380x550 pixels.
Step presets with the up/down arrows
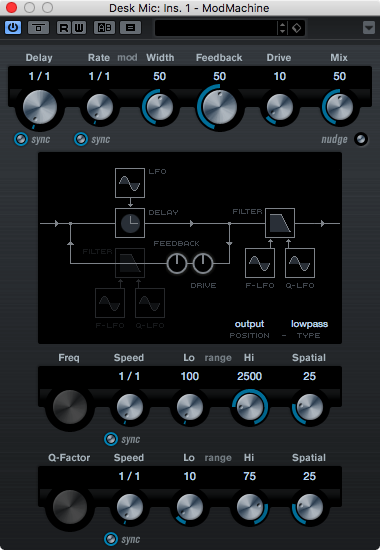click(282, 28)
